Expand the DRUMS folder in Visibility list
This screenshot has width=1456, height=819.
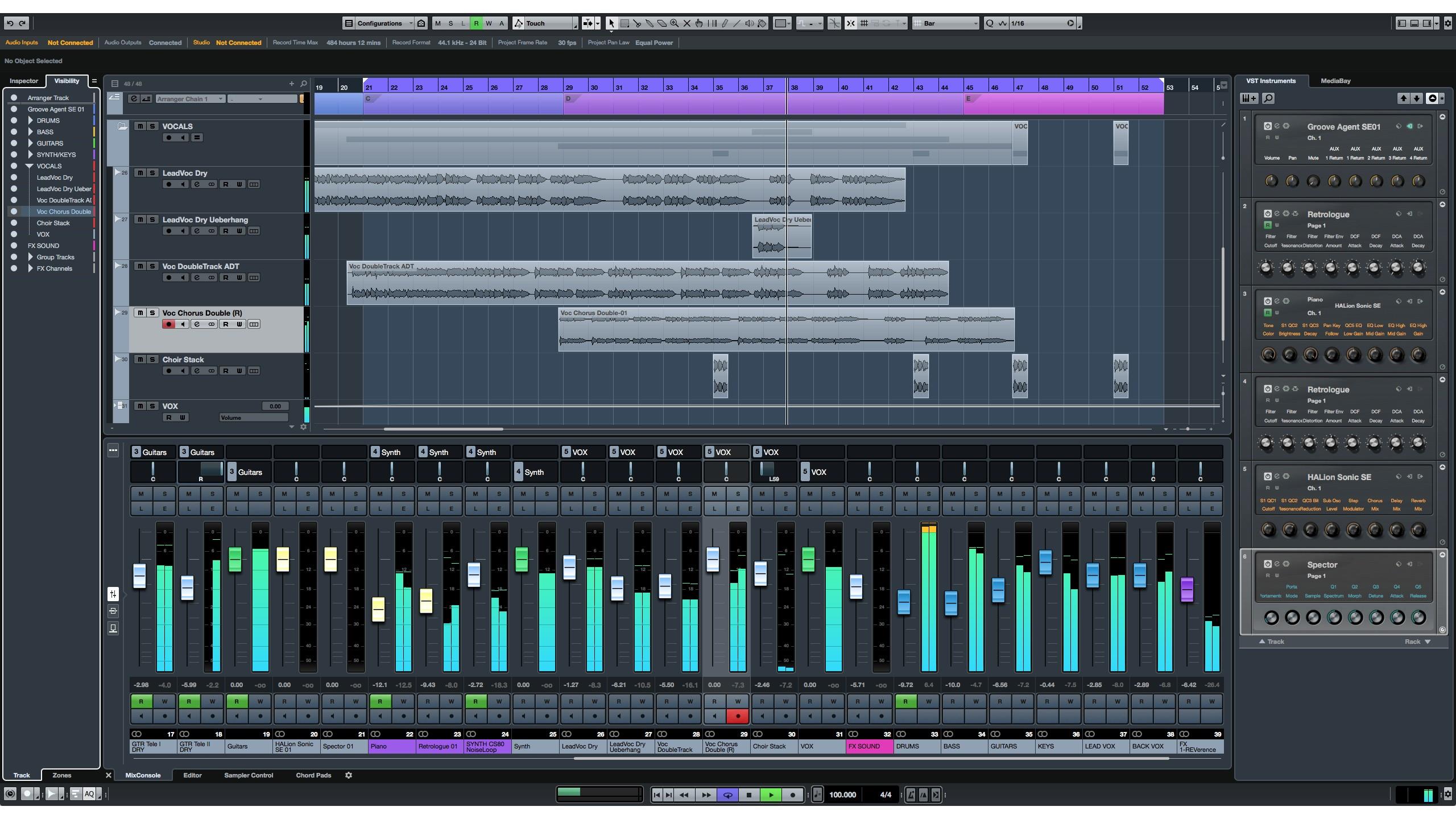[30, 121]
